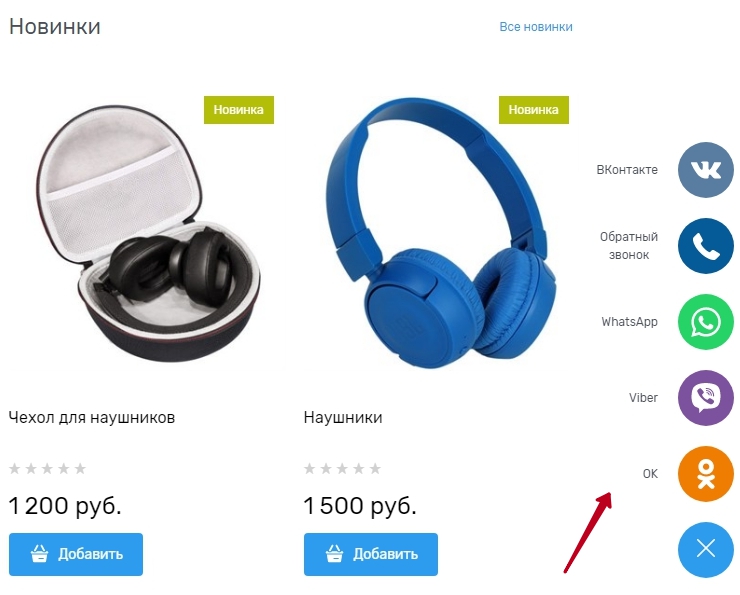This screenshot has height=595, width=740.
Task: Click the ВКонтакте text label
Action: [x=627, y=170]
